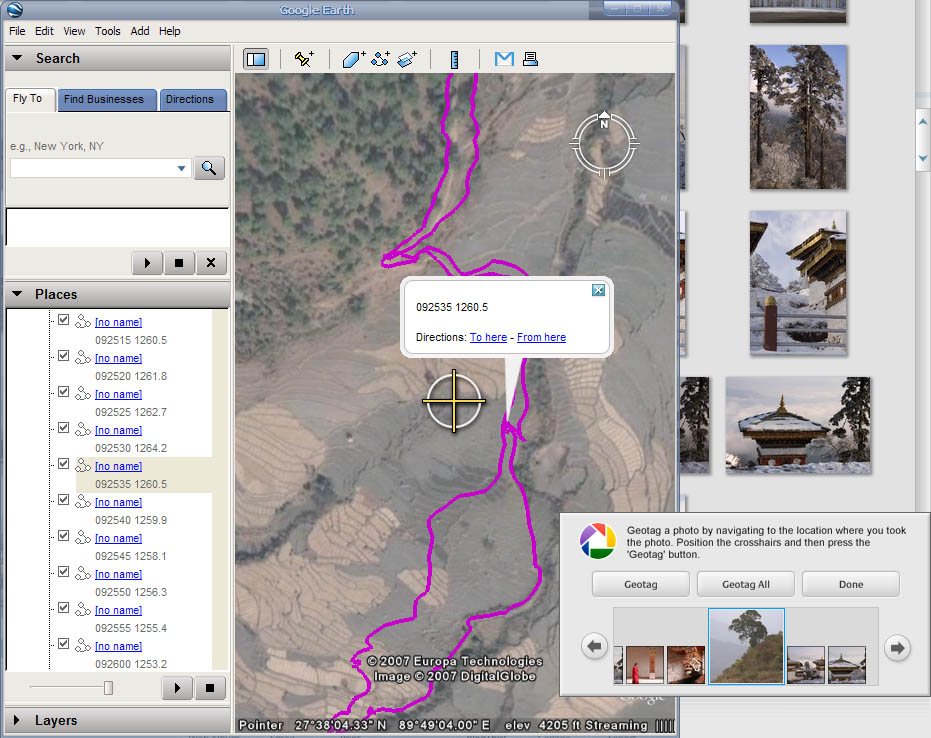Click the Done button
The image size is (931, 738).
click(x=851, y=584)
